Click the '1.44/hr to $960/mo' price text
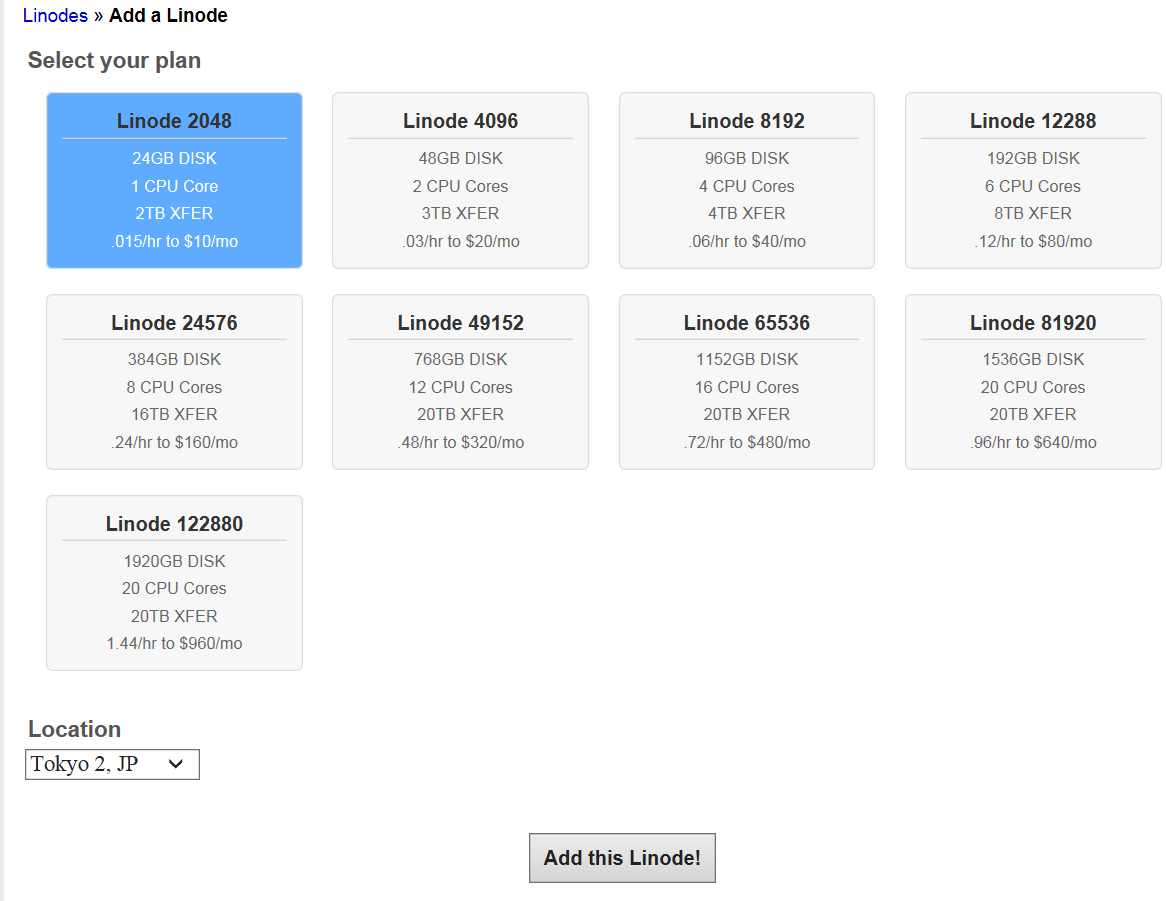This screenshot has height=901, width=1166. pos(175,643)
